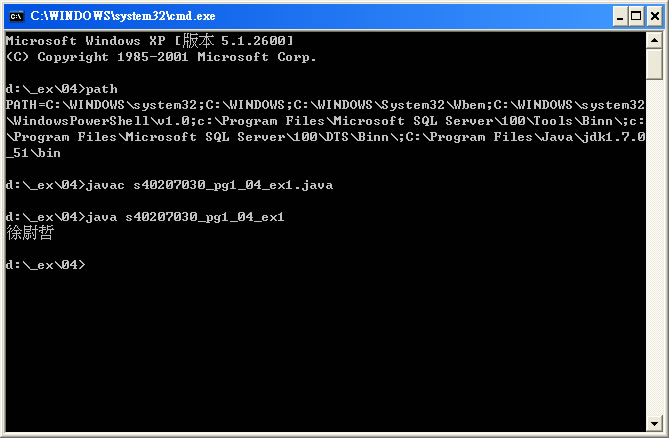Click the path command after the first prompt
The height and width of the screenshot is (438, 669).
(102, 89)
